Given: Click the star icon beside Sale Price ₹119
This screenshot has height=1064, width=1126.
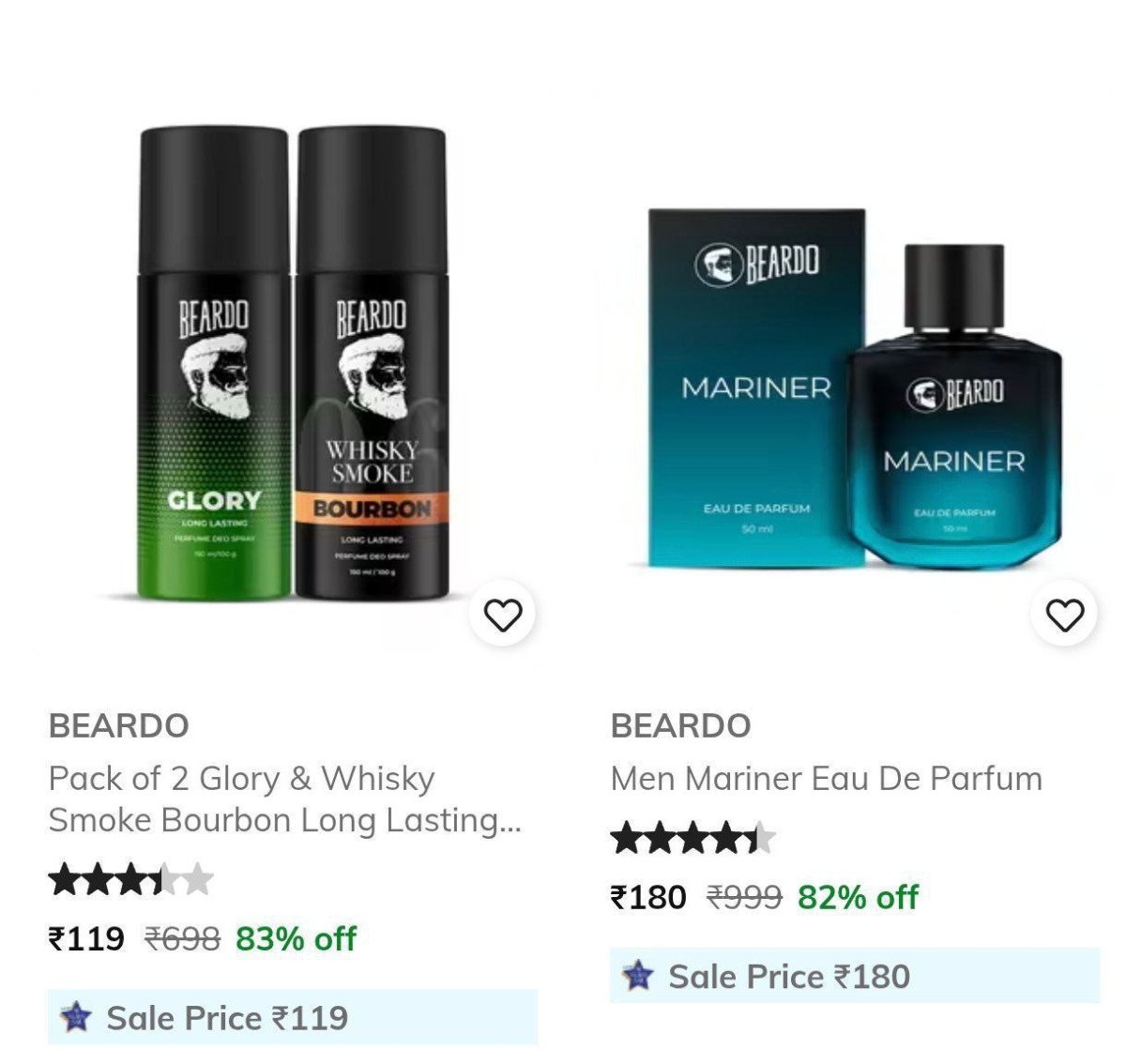Looking at the screenshot, I should pos(76,1017).
